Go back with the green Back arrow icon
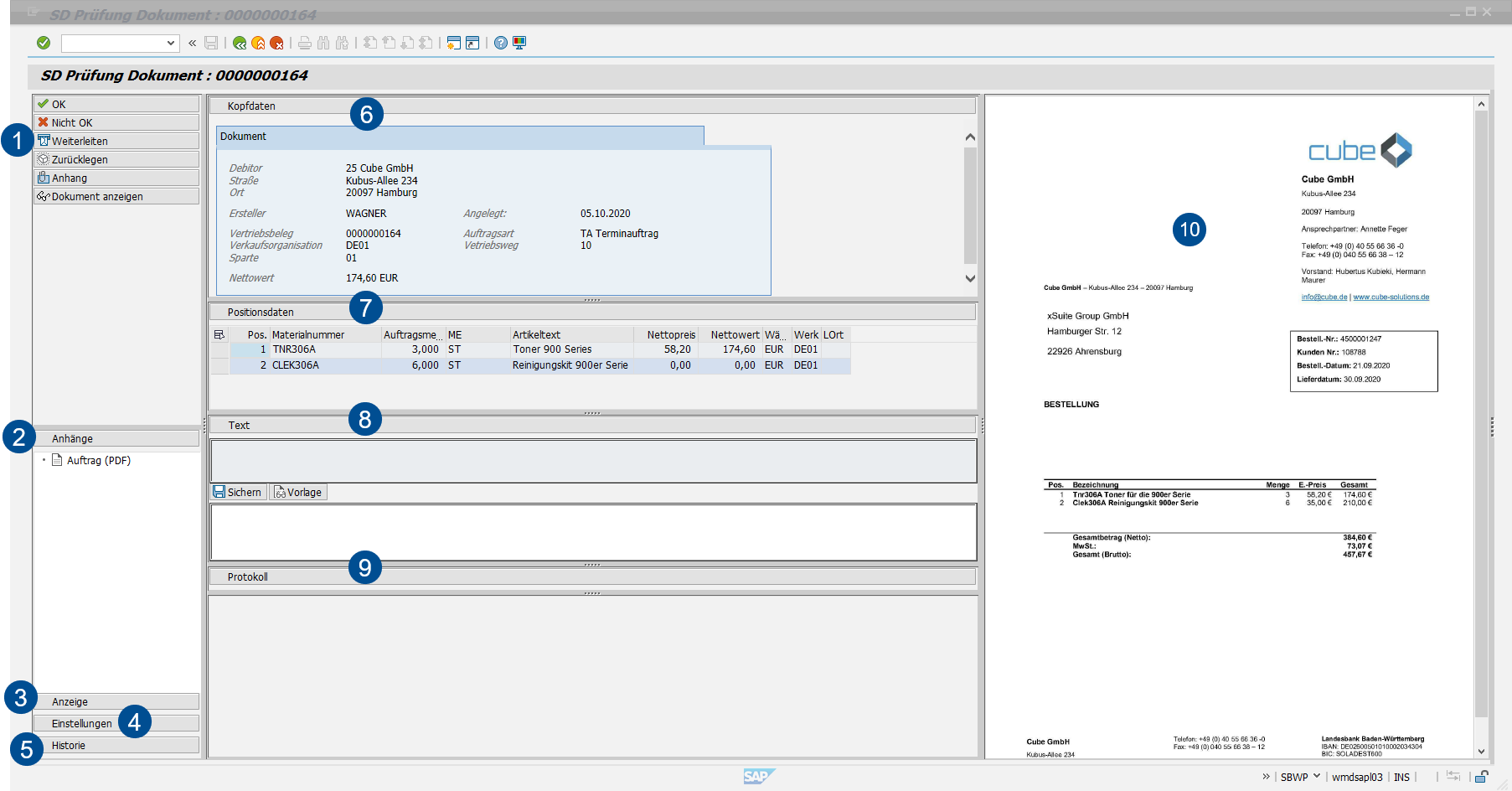This screenshot has width=1512, height=791. pos(240,43)
